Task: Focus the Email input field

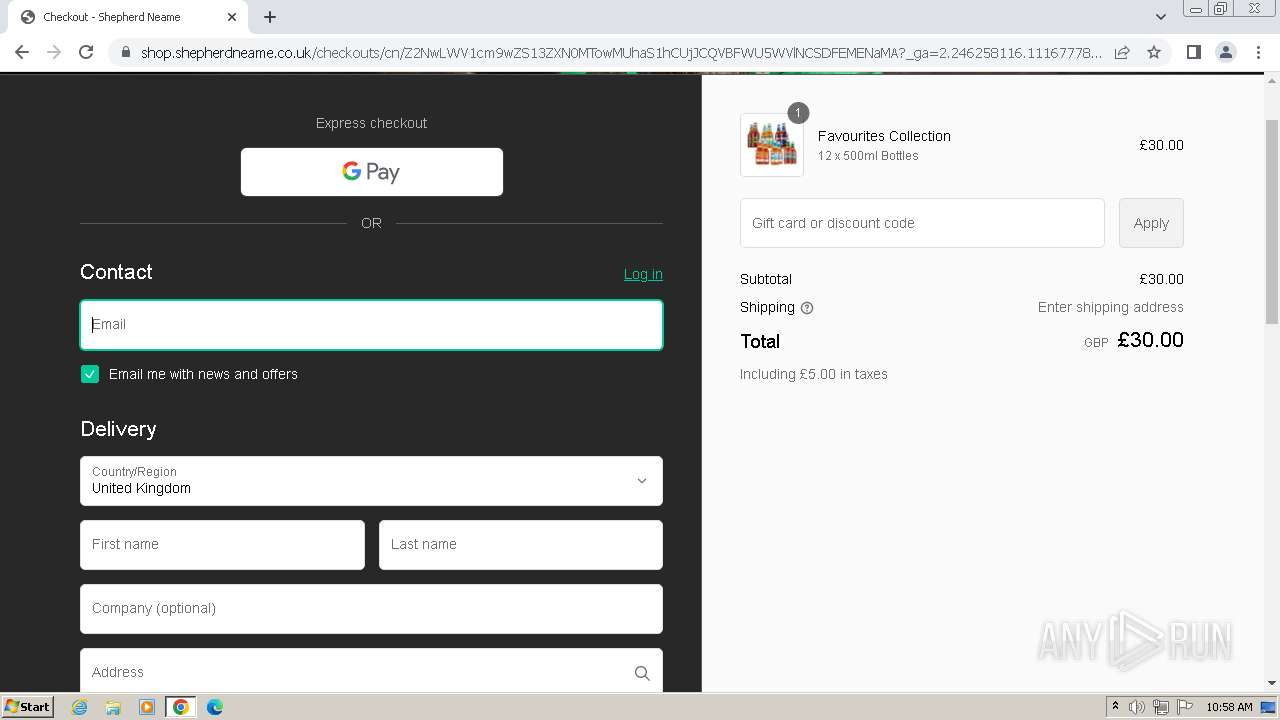Action: (x=371, y=325)
